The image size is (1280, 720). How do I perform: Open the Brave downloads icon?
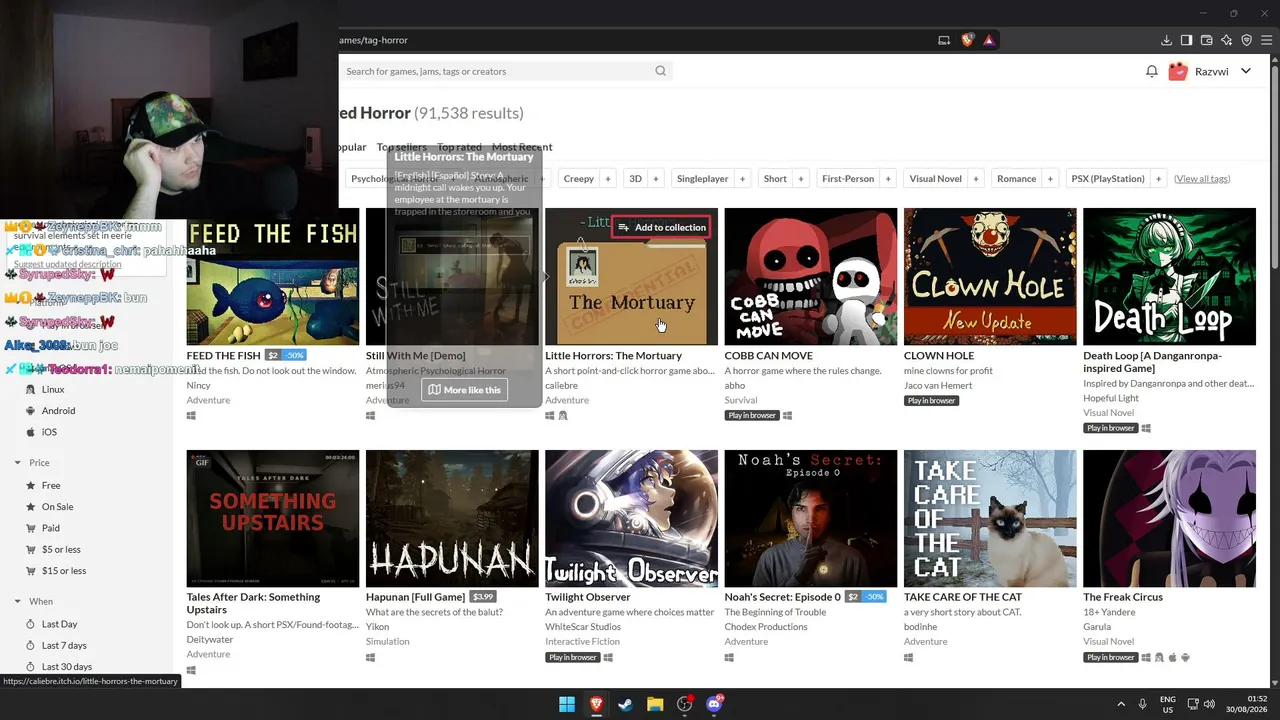(x=1166, y=40)
